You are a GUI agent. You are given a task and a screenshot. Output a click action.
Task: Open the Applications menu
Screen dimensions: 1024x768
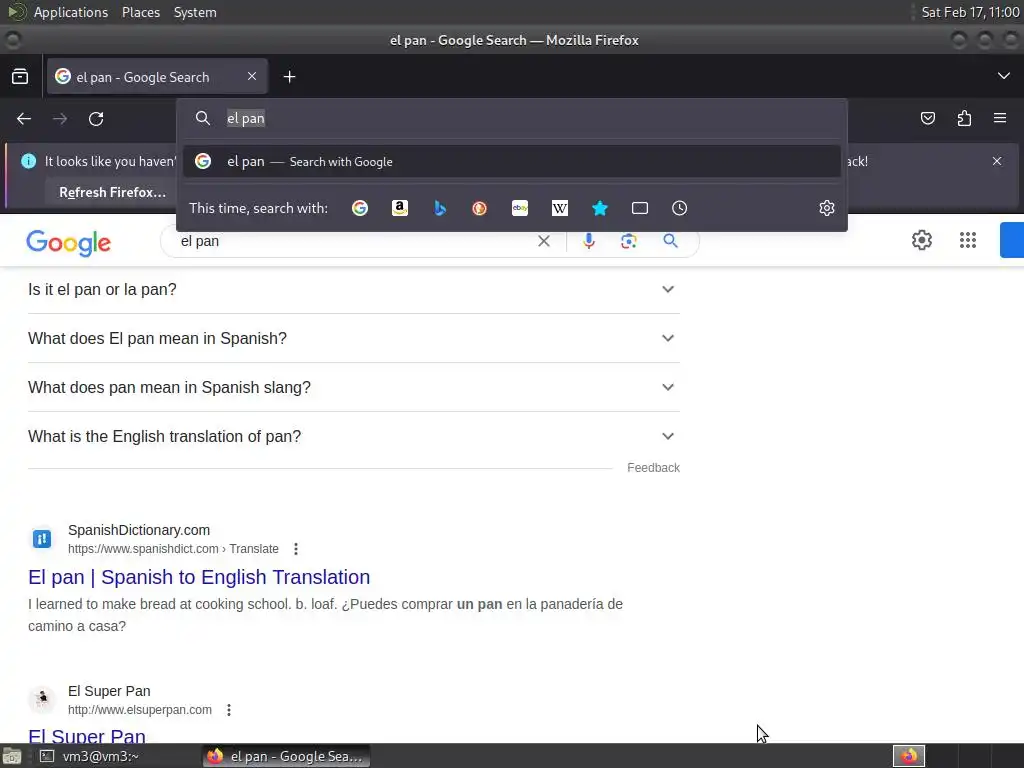[x=71, y=12]
